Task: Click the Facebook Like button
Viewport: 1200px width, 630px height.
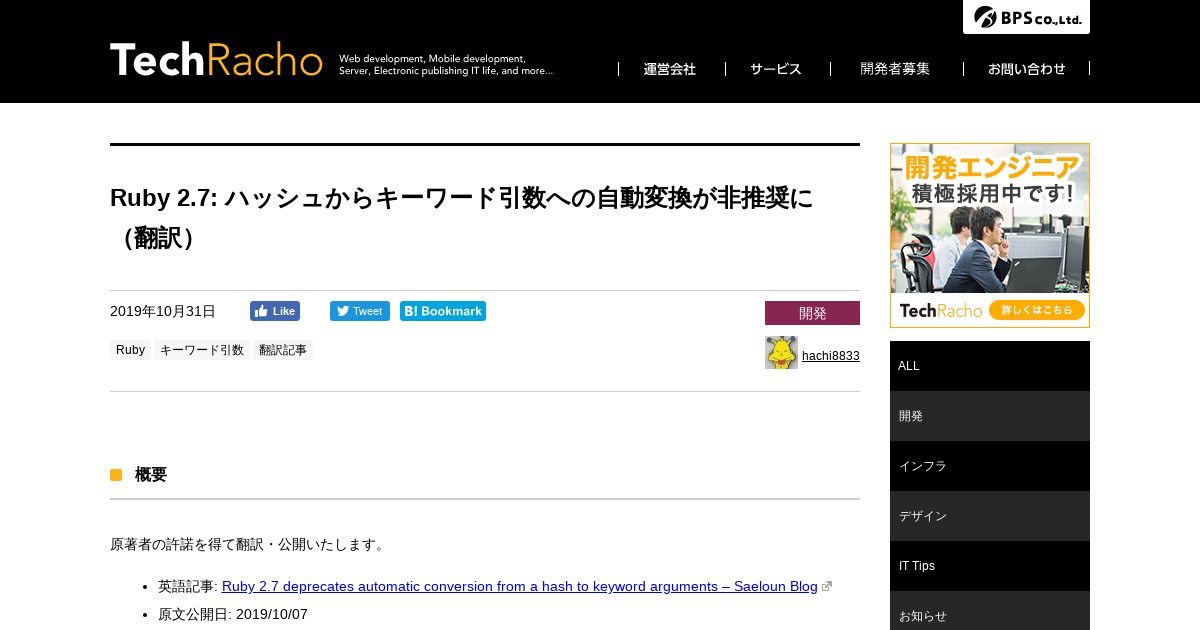Action: pyautogui.click(x=275, y=311)
